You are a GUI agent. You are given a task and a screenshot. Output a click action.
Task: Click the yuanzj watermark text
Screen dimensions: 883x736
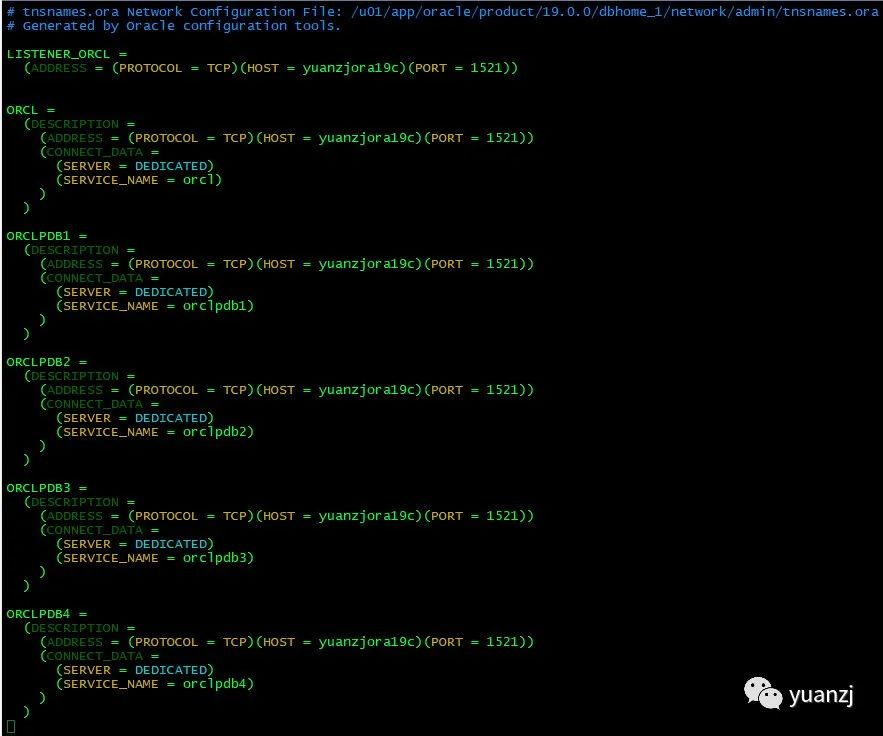(821, 694)
